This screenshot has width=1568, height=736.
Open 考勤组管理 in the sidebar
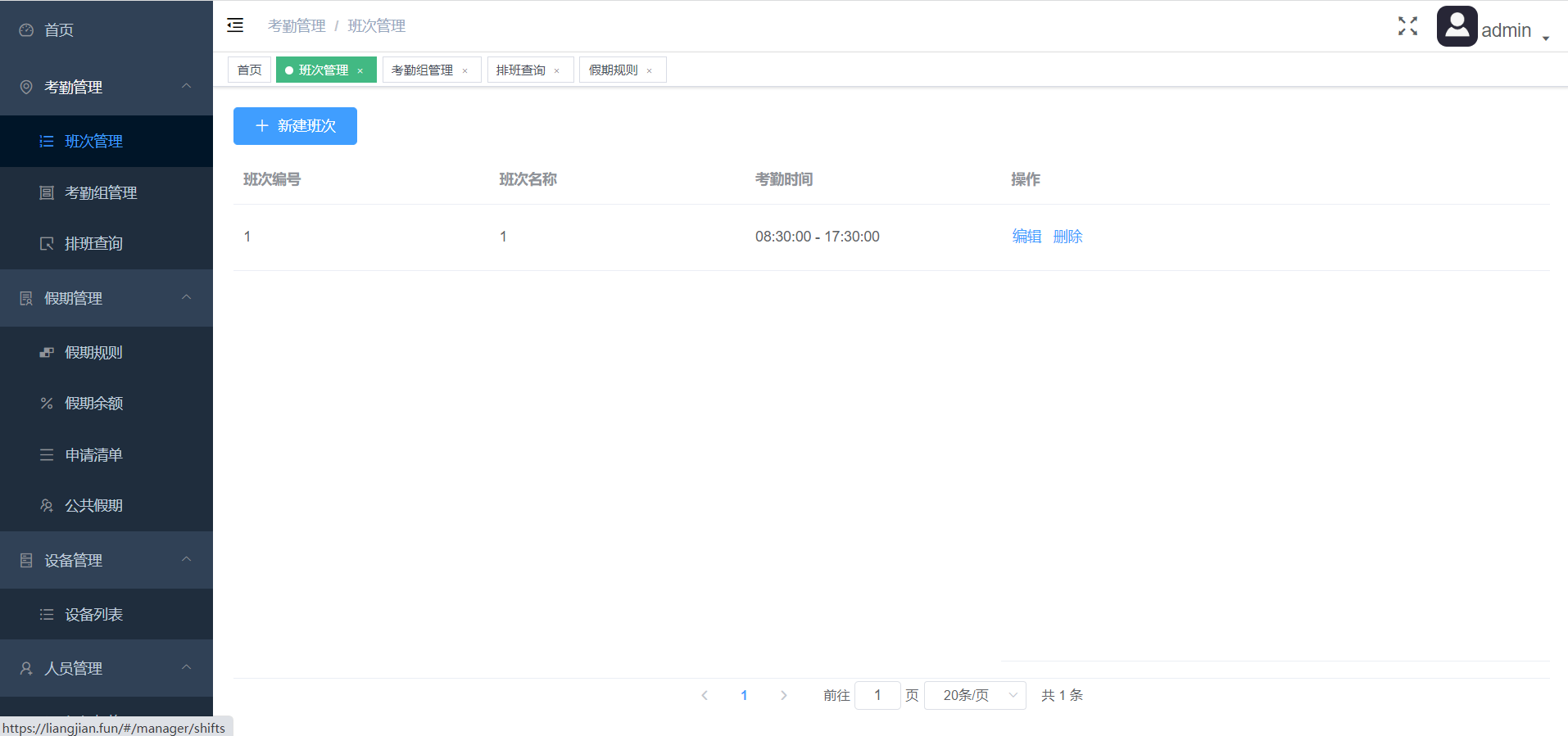tap(106, 192)
